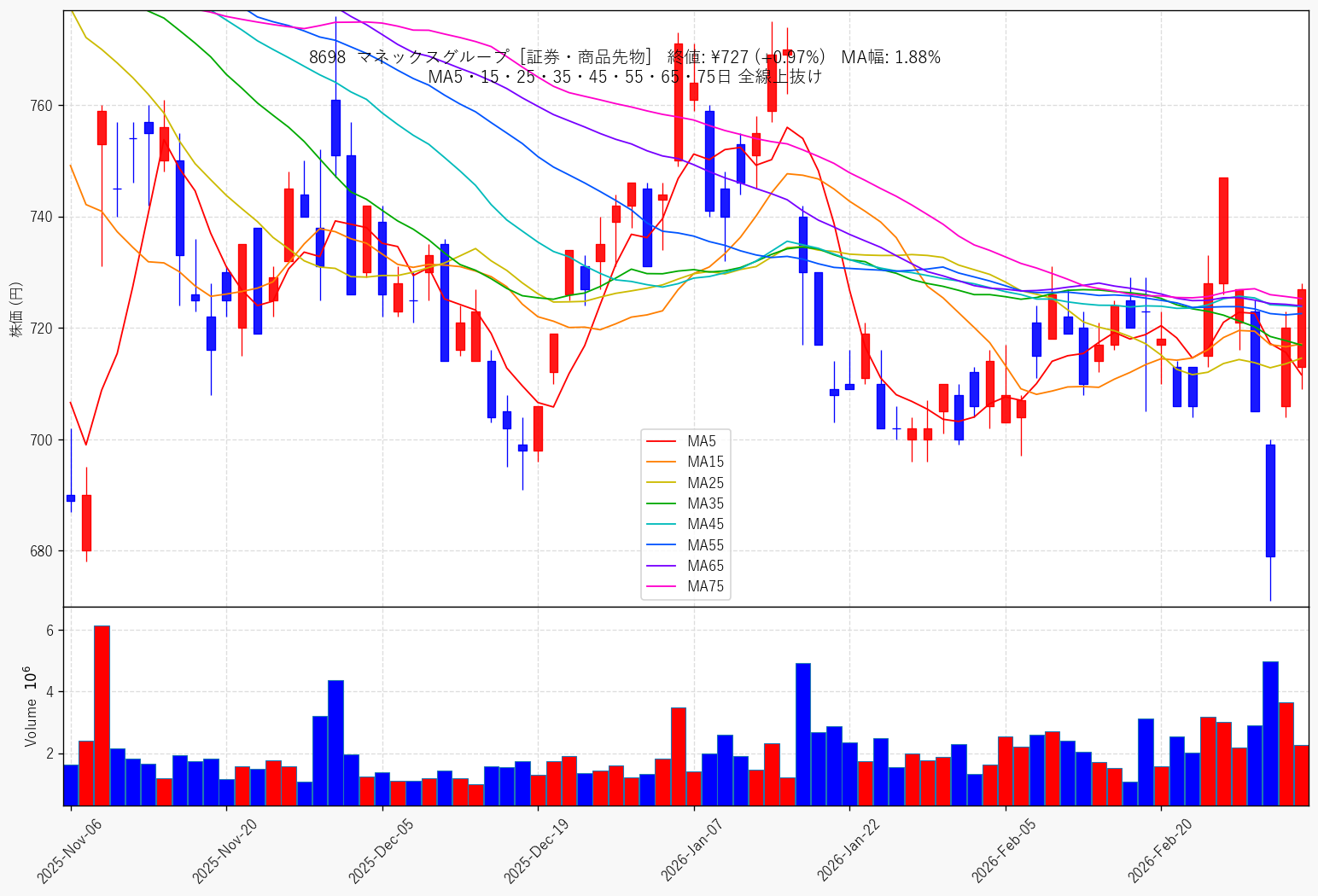Click the 680 price axis label
1318x896 pixels.
coord(42,551)
